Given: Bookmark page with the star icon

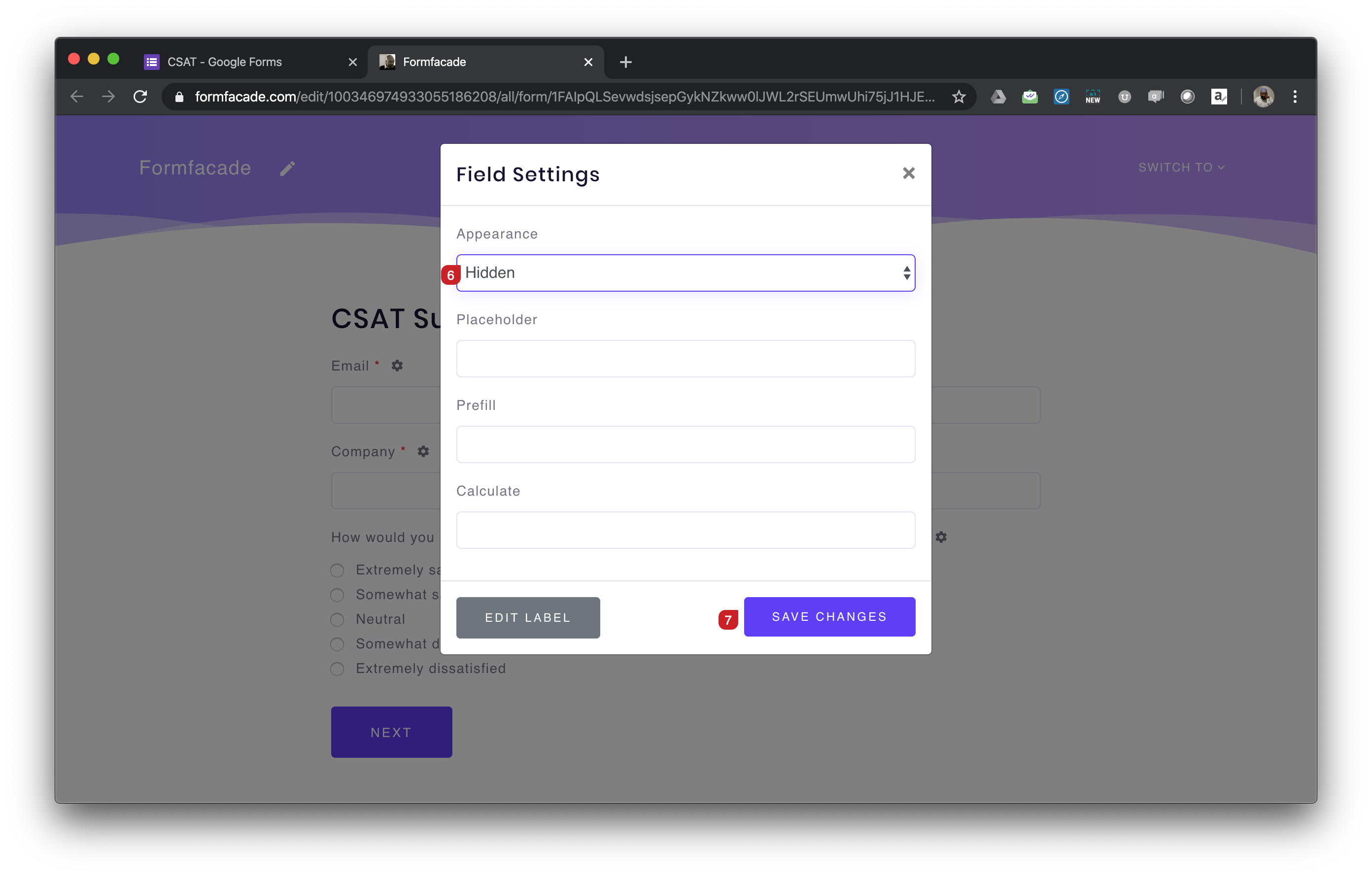Looking at the screenshot, I should [959, 97].
